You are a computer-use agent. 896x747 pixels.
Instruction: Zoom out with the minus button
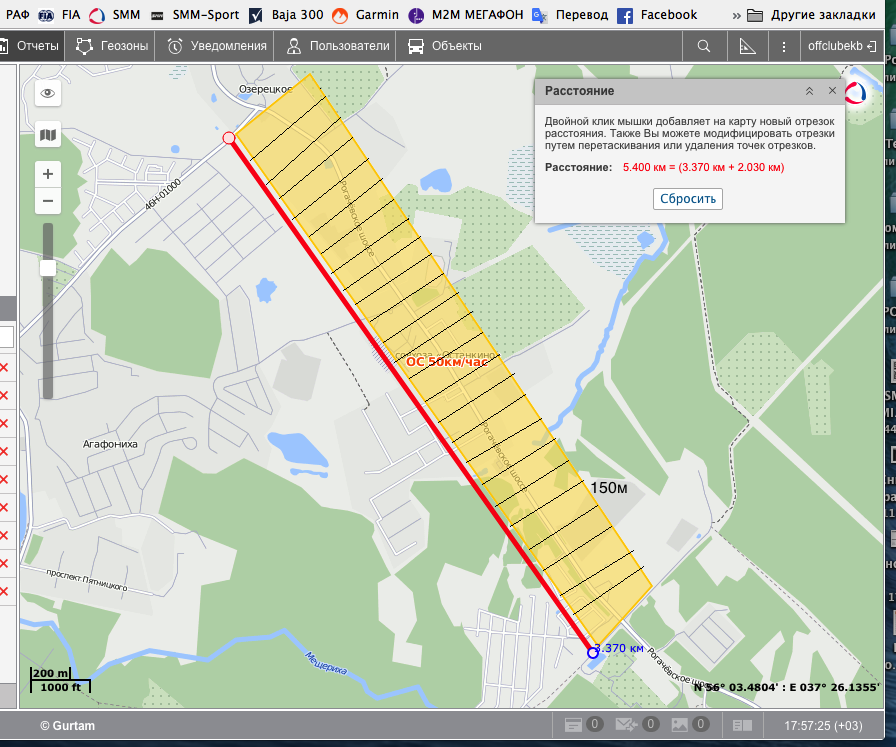[47, 201]
